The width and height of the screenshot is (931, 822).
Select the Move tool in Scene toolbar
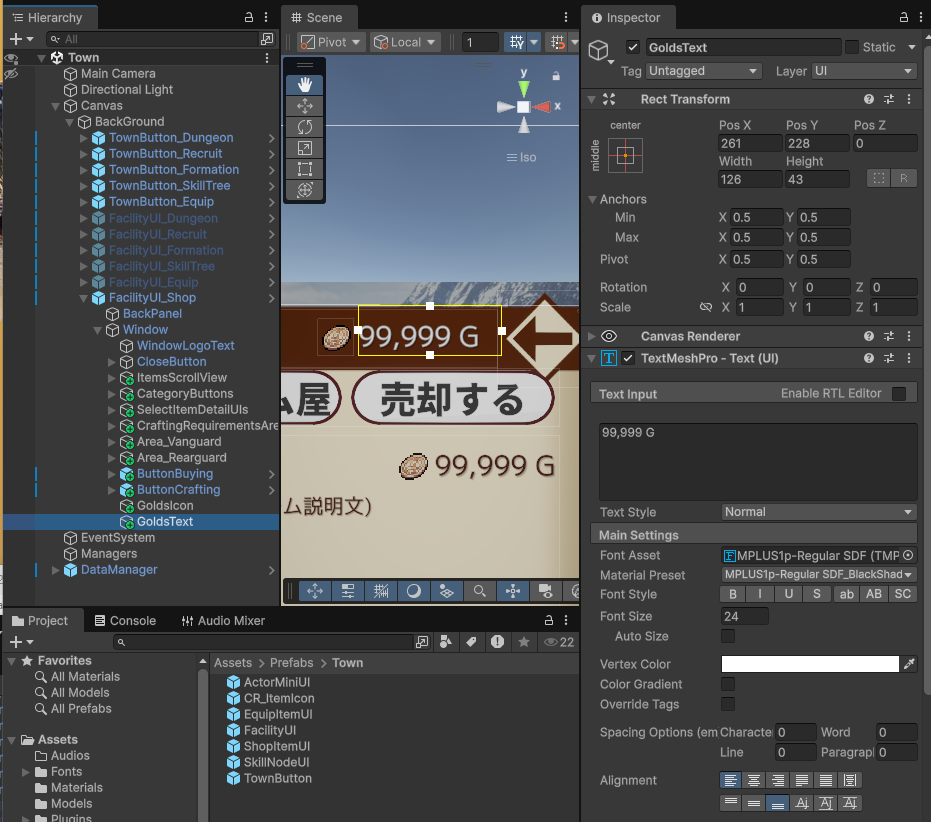pyautogui.click(x=305, y=105)
